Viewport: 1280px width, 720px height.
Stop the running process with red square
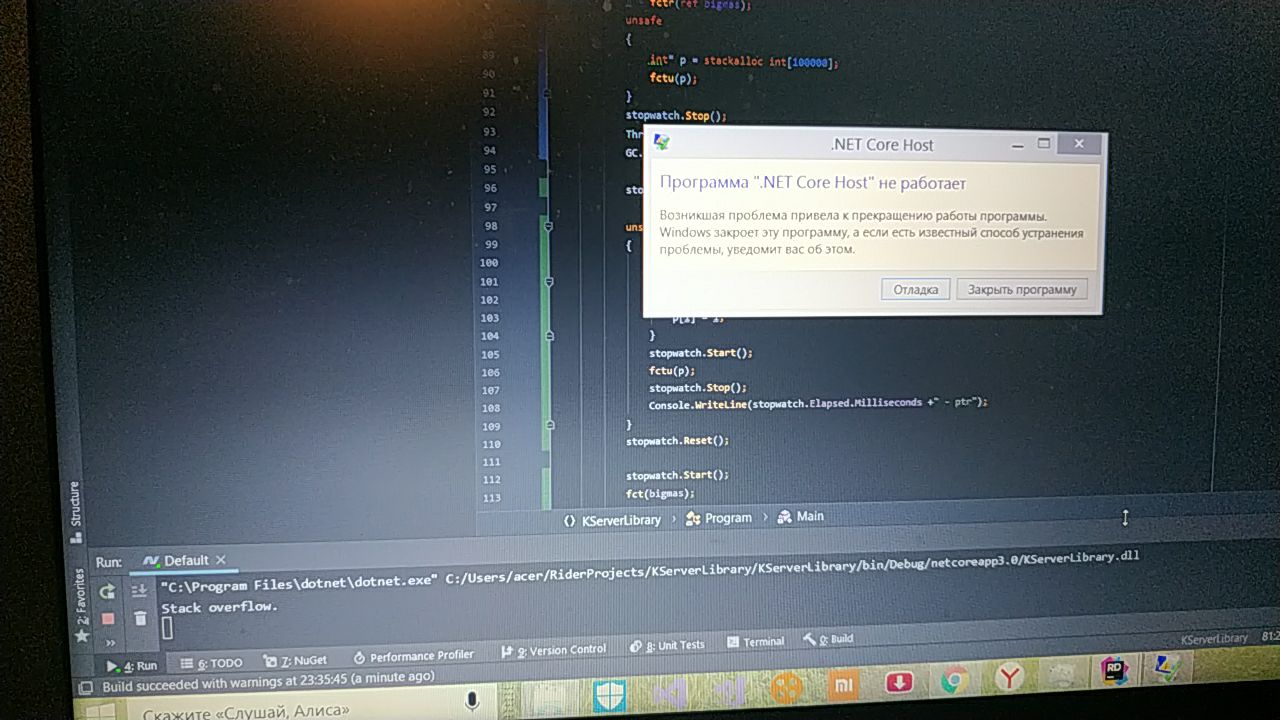(x=108, y=619)
